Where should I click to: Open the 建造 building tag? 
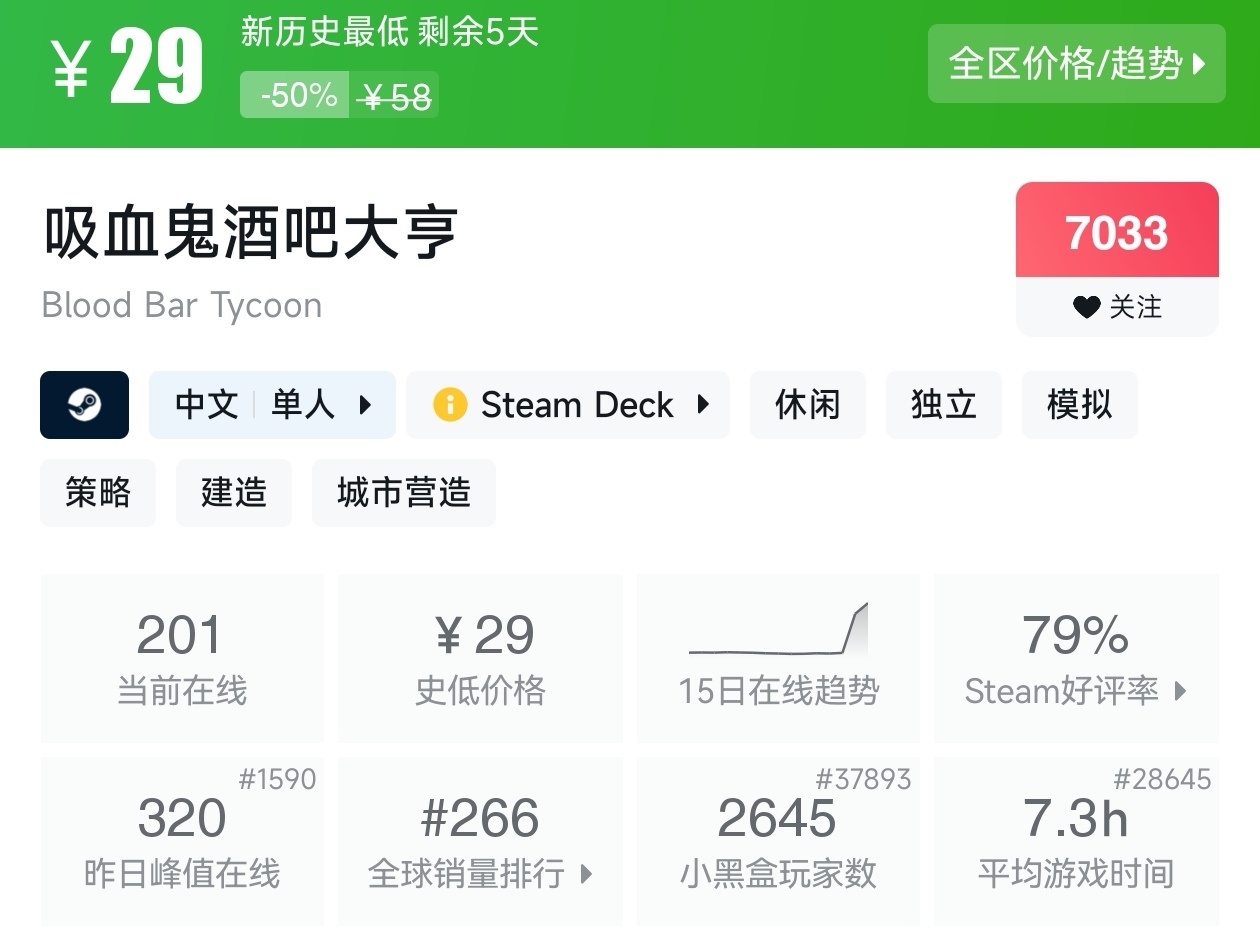(x=234, y=492)
